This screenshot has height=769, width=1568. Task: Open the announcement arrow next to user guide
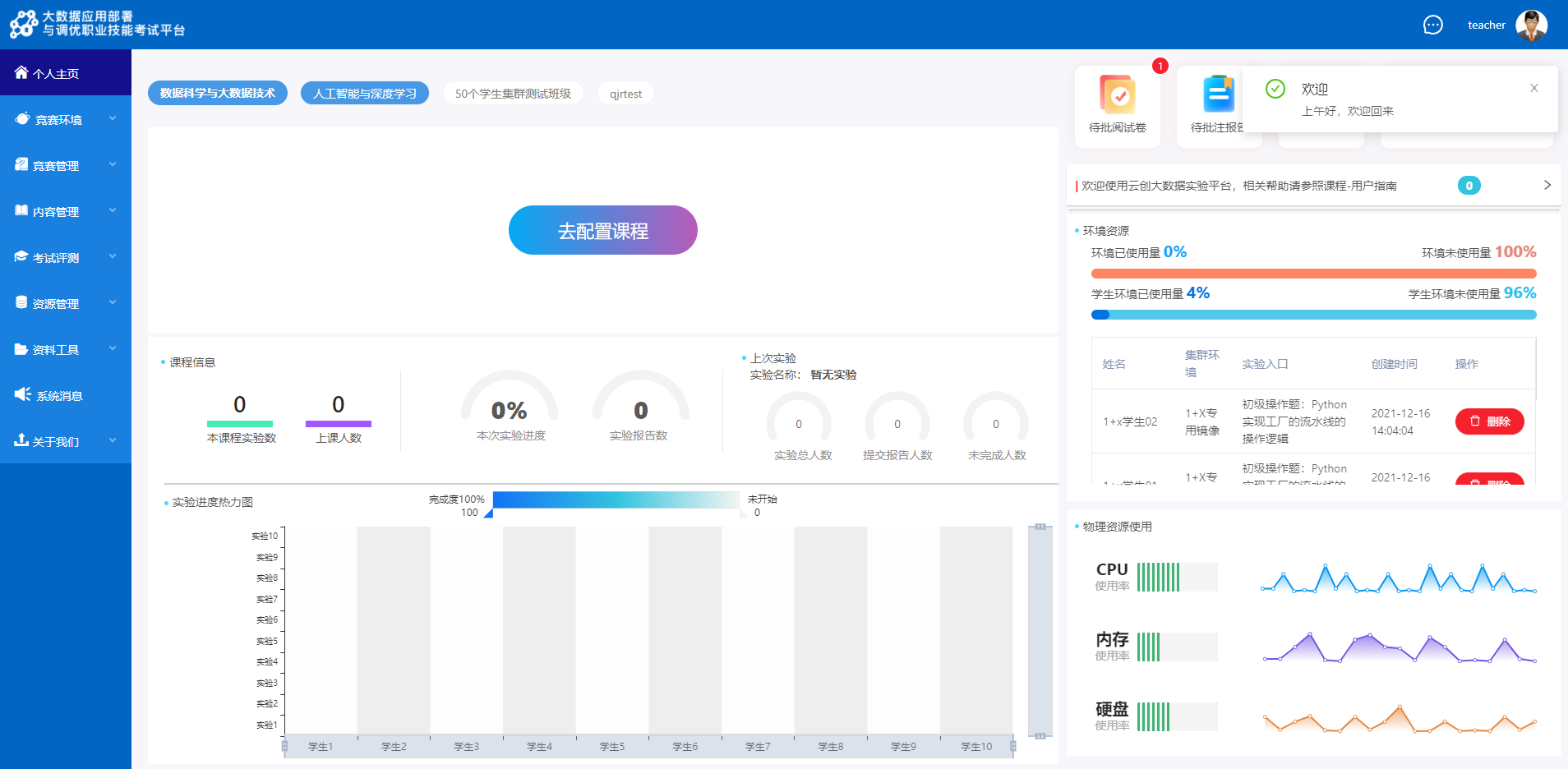tap(1547, 185)
